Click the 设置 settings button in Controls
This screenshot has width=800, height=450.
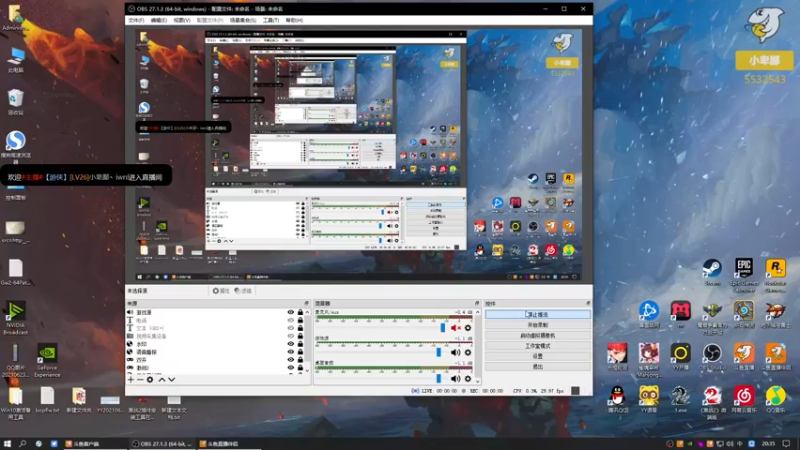(538, 356)
